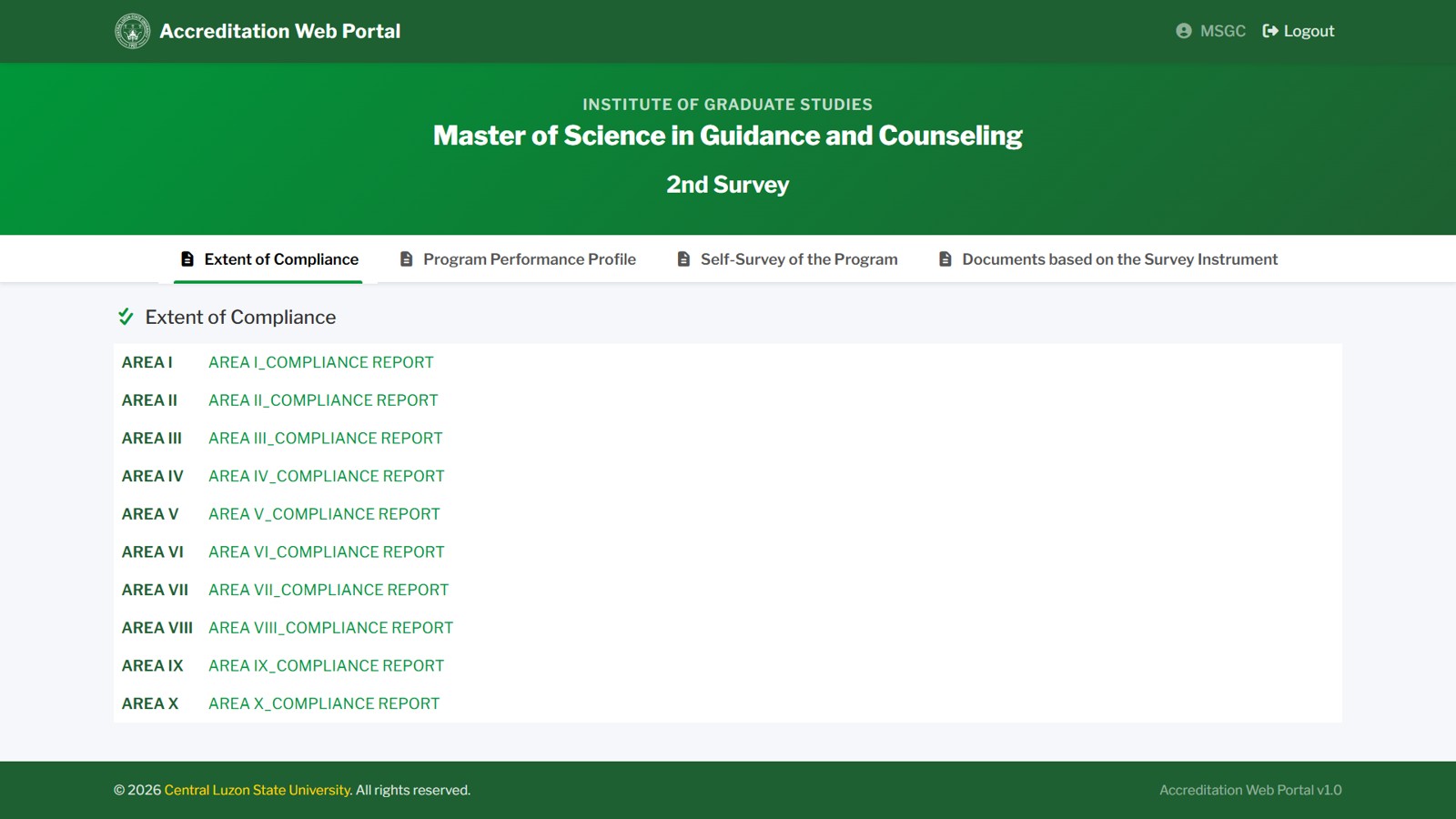Click the Extent of Compliance section heading
Image resolution: width=1456 pixels, height=819 pixels.
[240, 317]
